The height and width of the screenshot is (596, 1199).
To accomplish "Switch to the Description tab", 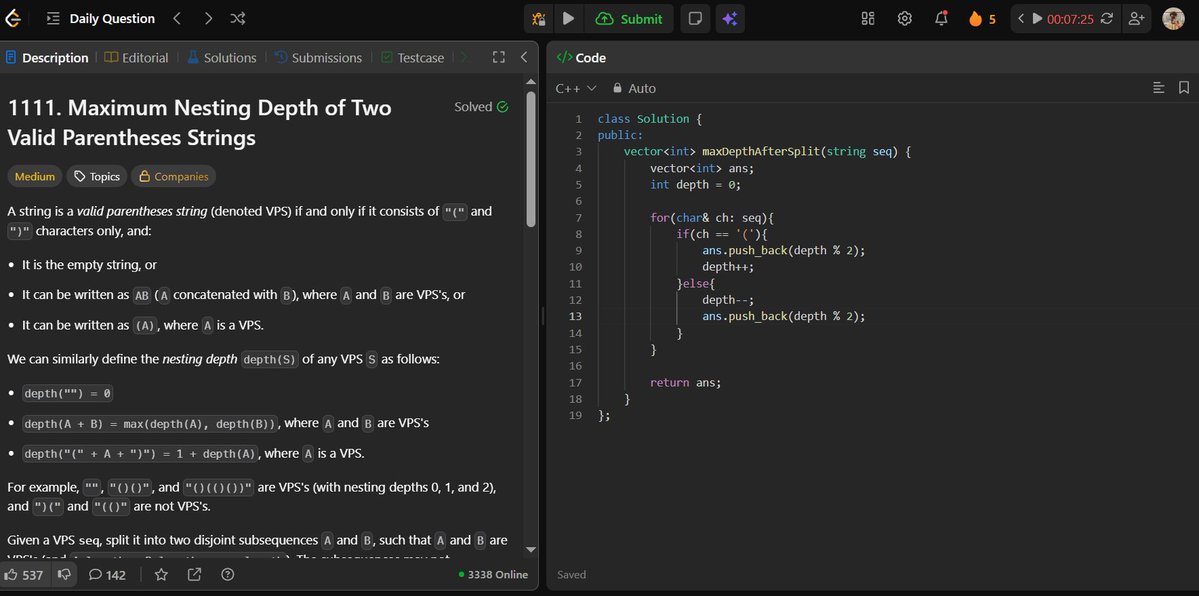I will point(47,57).
